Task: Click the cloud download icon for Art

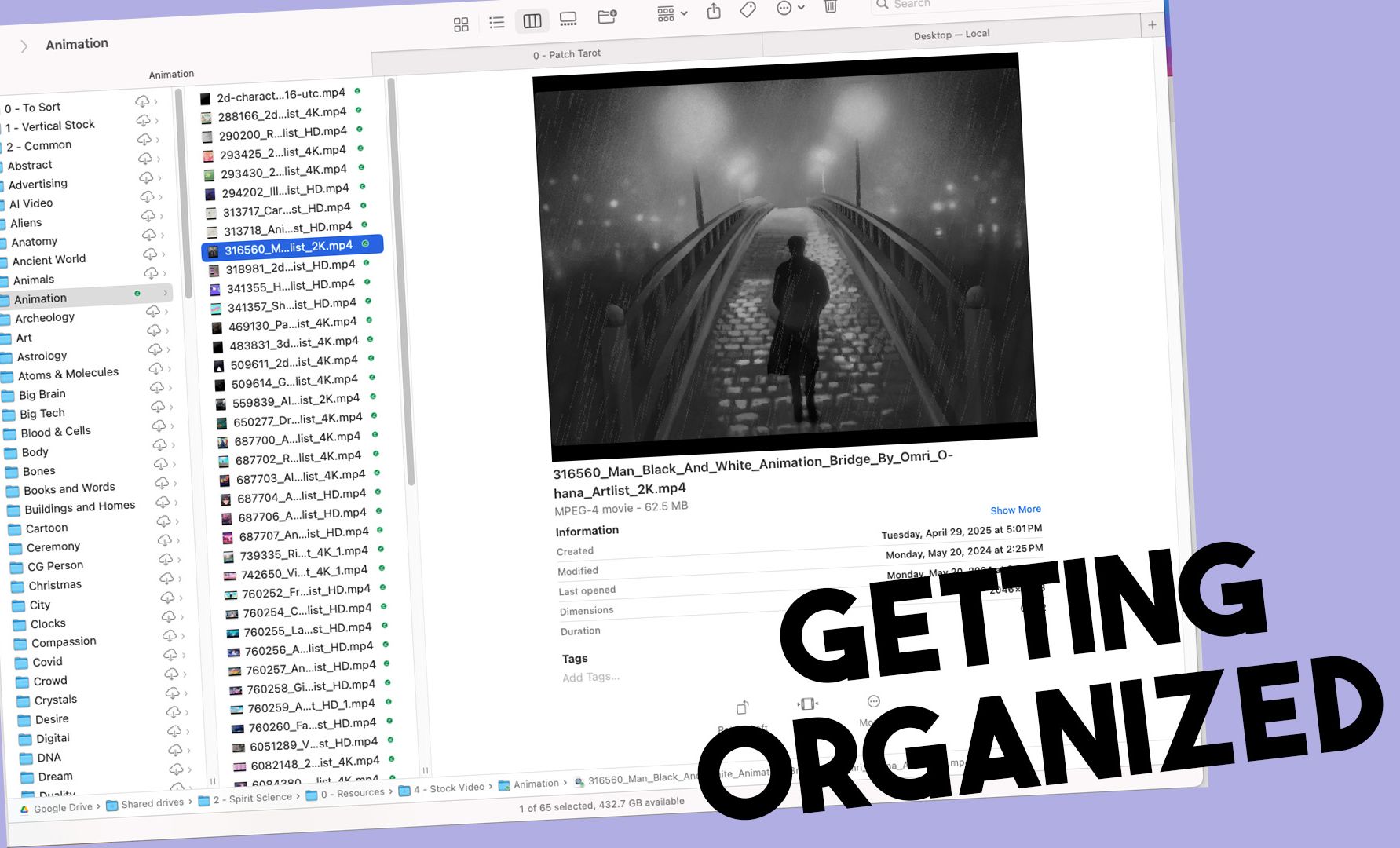Action: (154, 331)
